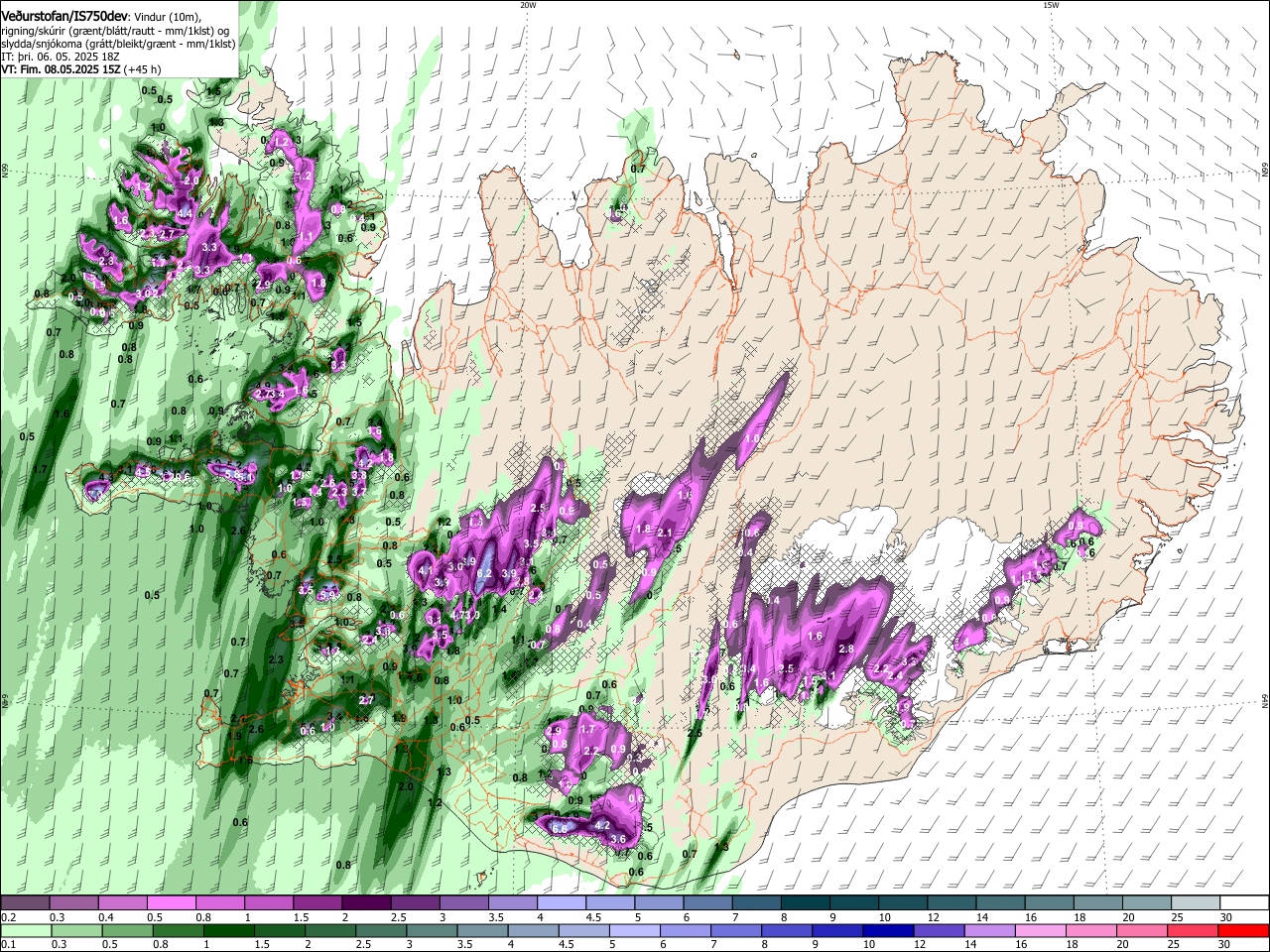The width and height of the screenshot is (1270, 952).
Task: Click the 'VT: Fim. 08.05.2025 15Z' valid time
Action: (62, 70)
